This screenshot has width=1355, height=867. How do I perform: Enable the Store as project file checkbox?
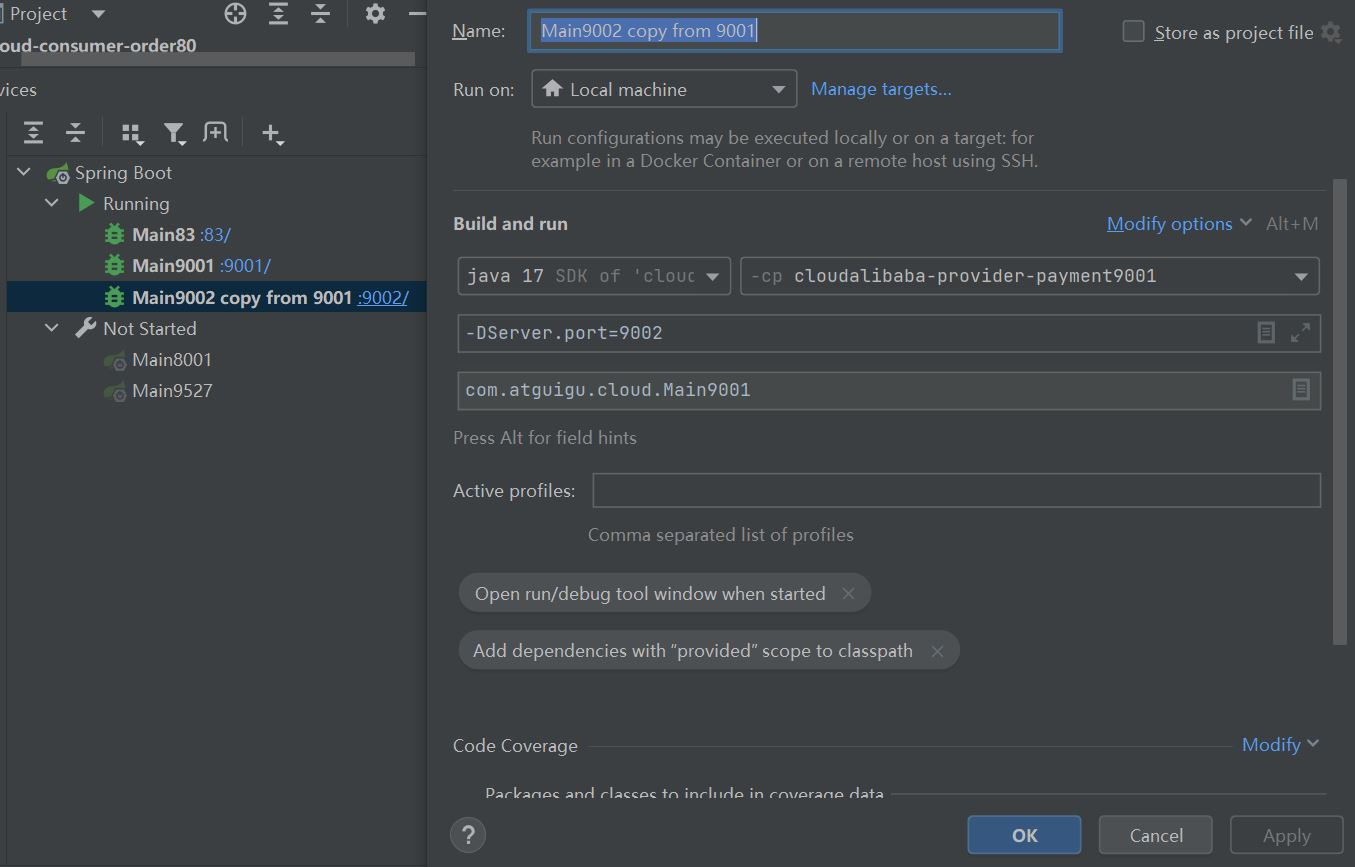1133,32
